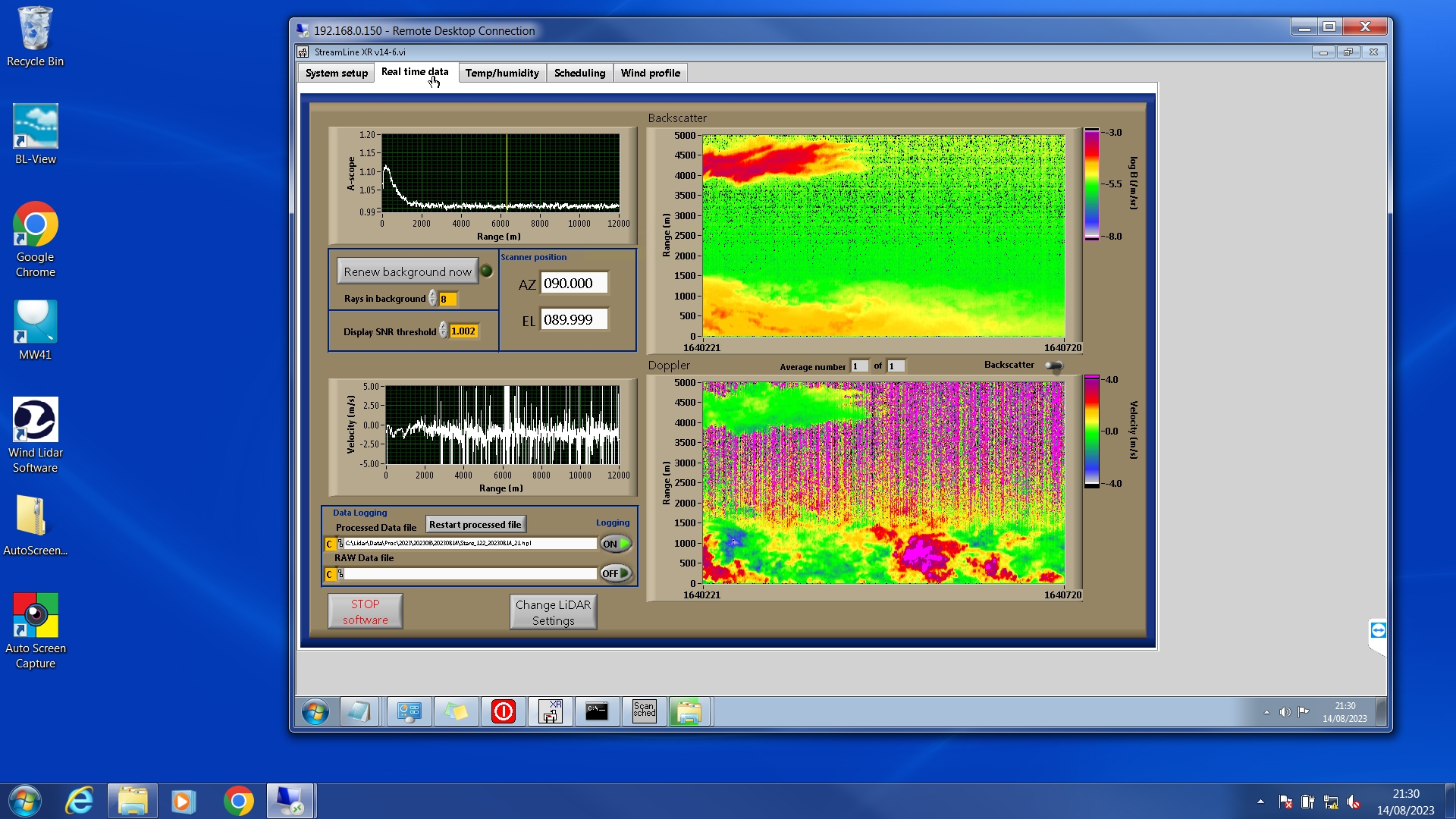Click the Scan sched icon in remote taskbar

[x=644, y=711]
